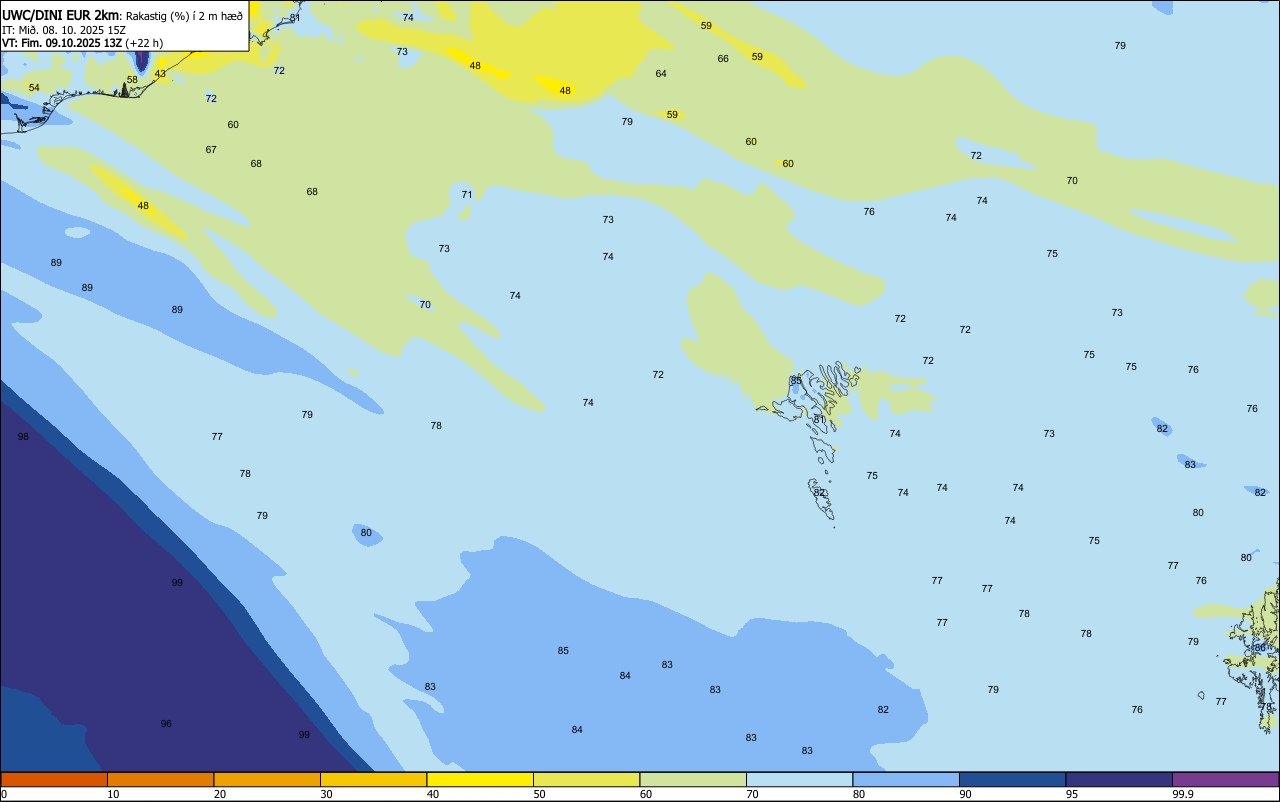Click the 70–80 pale blue legend swatch
1280x802 pixels.
799,779
